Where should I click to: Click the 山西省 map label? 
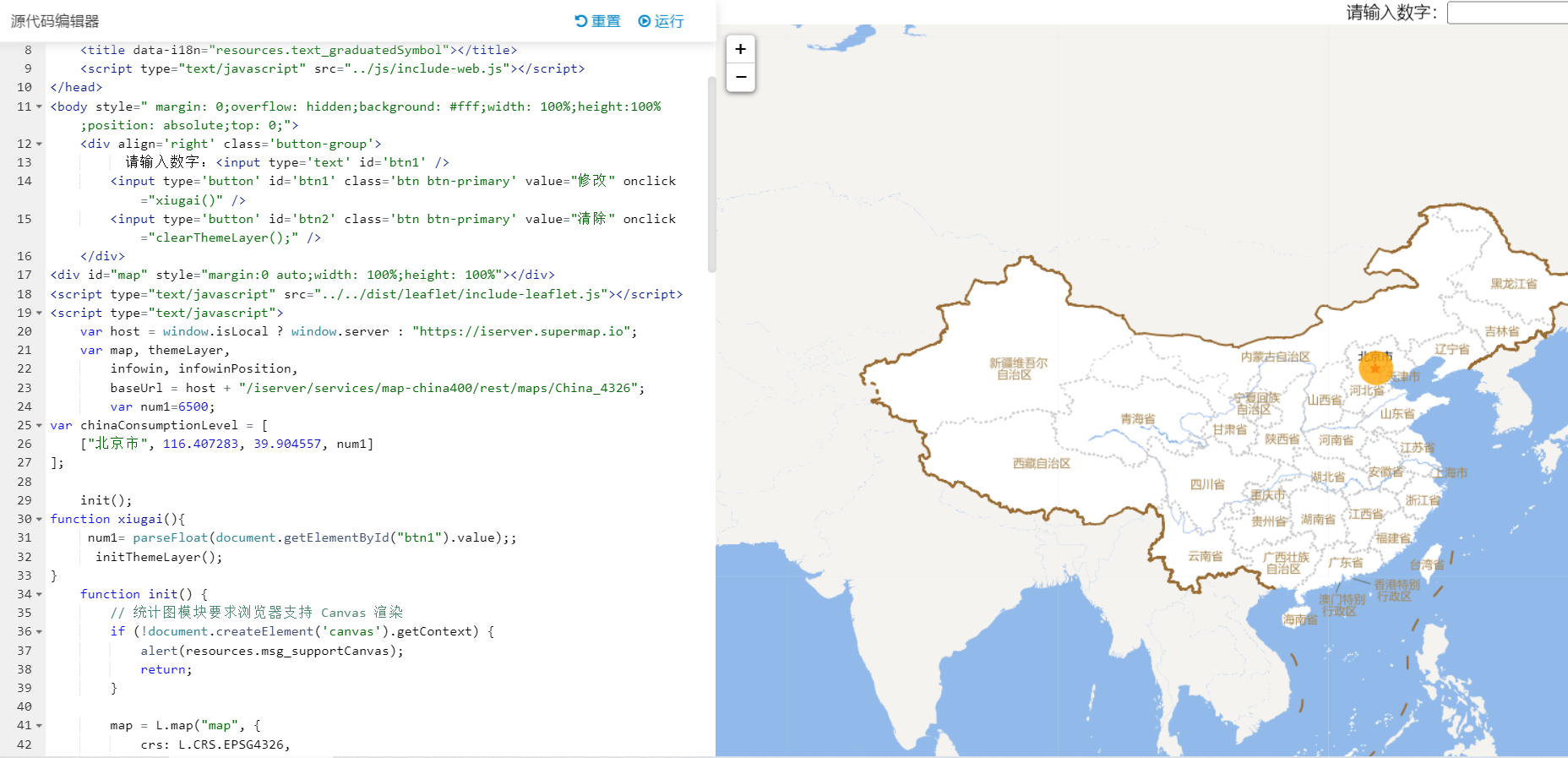click(1325, 400)
